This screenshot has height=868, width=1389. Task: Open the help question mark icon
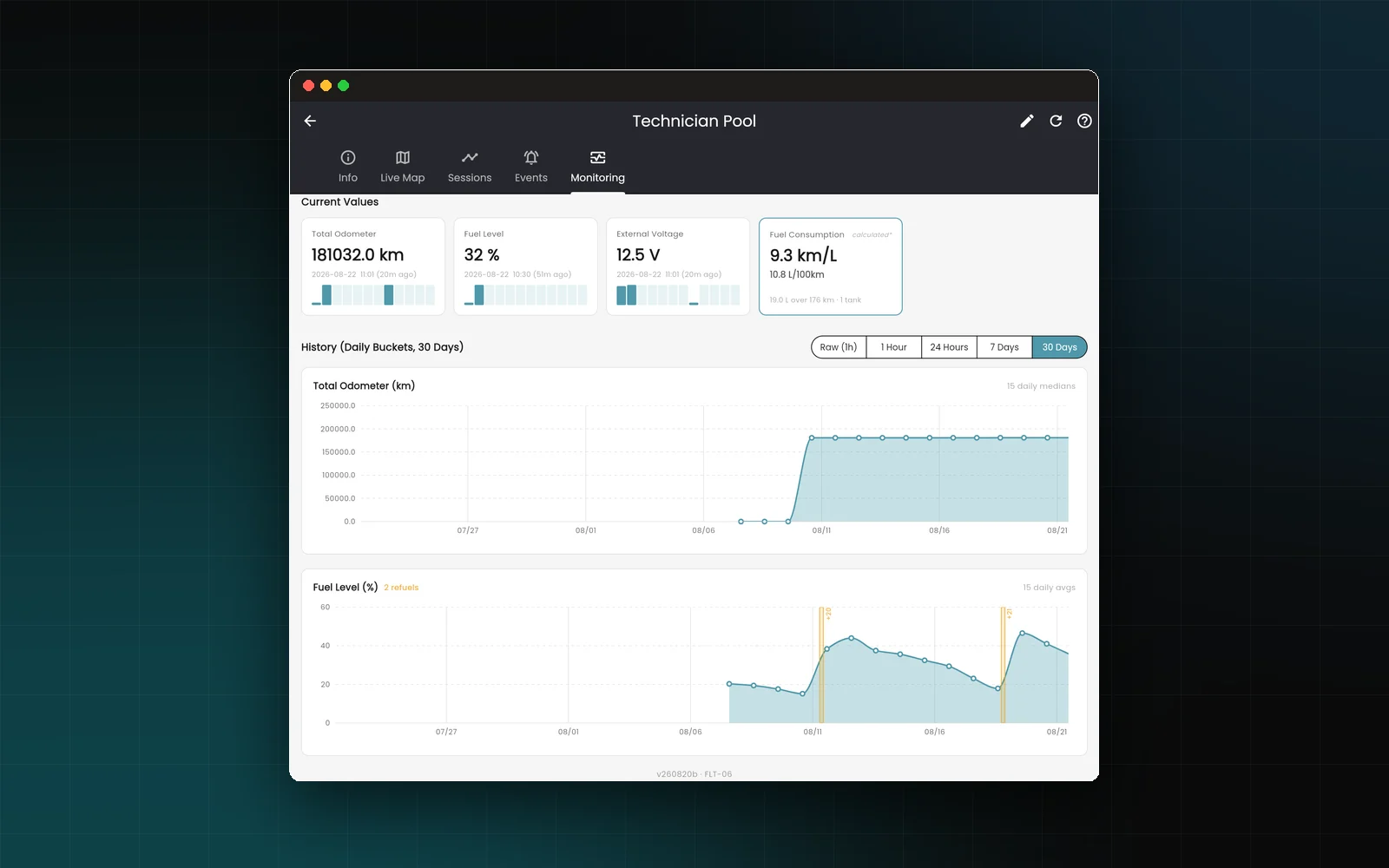[x=1084, y=122]
